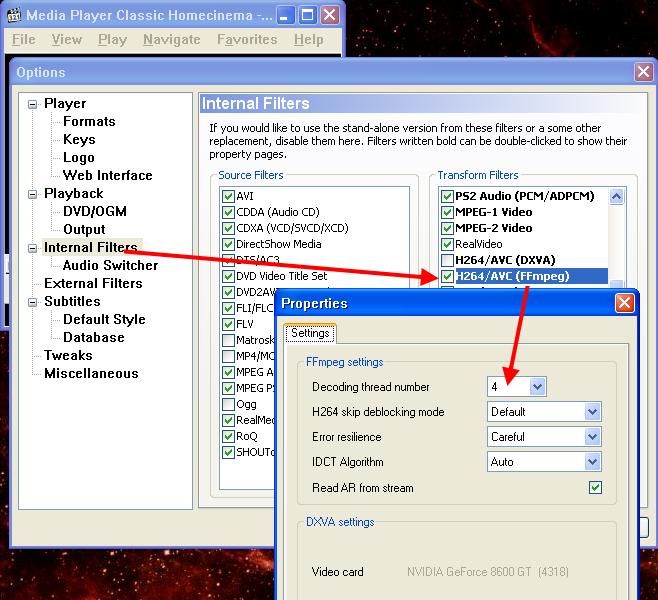Select Keys in the options tree
Image resolution: width=658 pixels, height=600 pixels.
[x=79, y=139]
